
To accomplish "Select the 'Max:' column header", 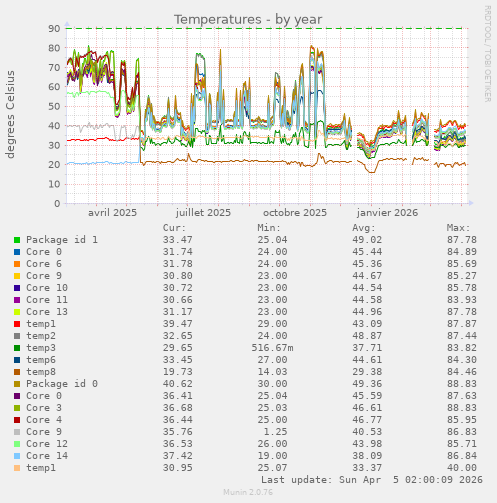I will [458, 228].
